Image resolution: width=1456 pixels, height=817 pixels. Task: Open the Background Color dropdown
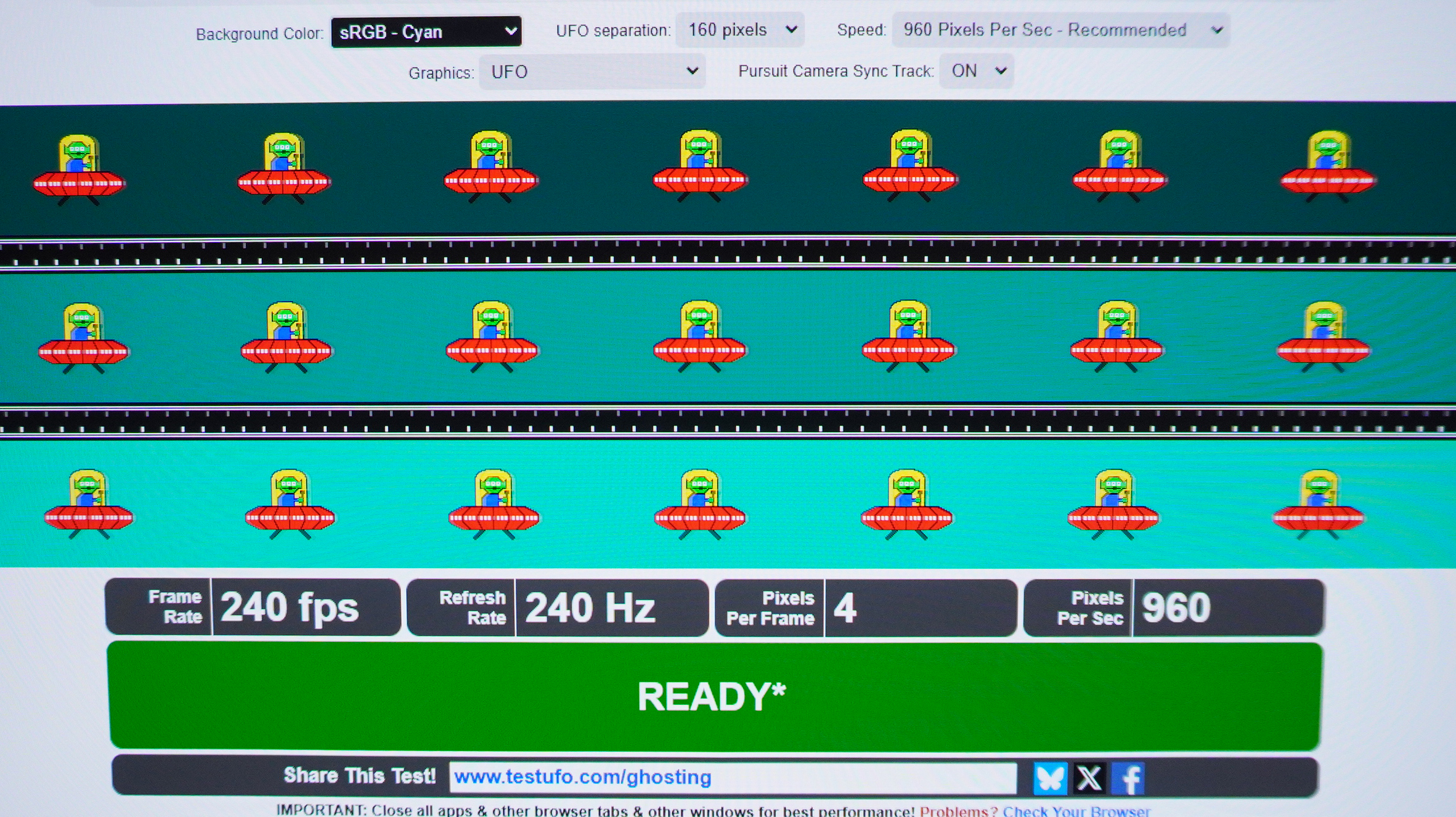click(x=426, y=32)
